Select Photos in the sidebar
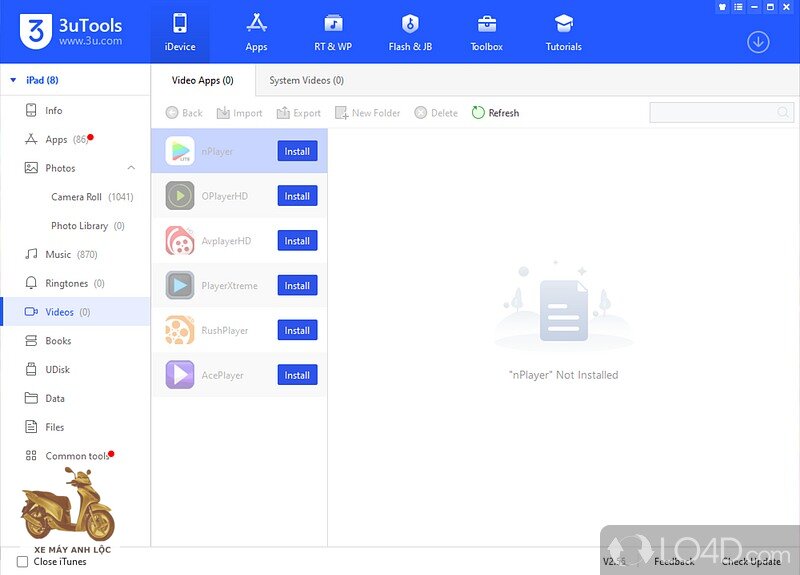Screen dimensions: 800x575 76,168
